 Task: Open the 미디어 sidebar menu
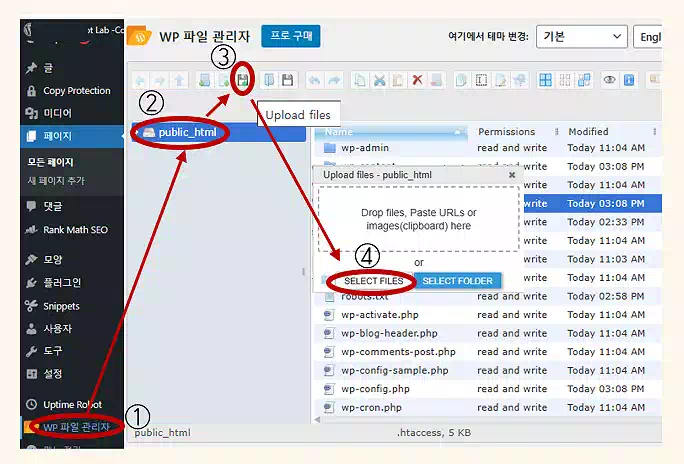pos(72,113)
